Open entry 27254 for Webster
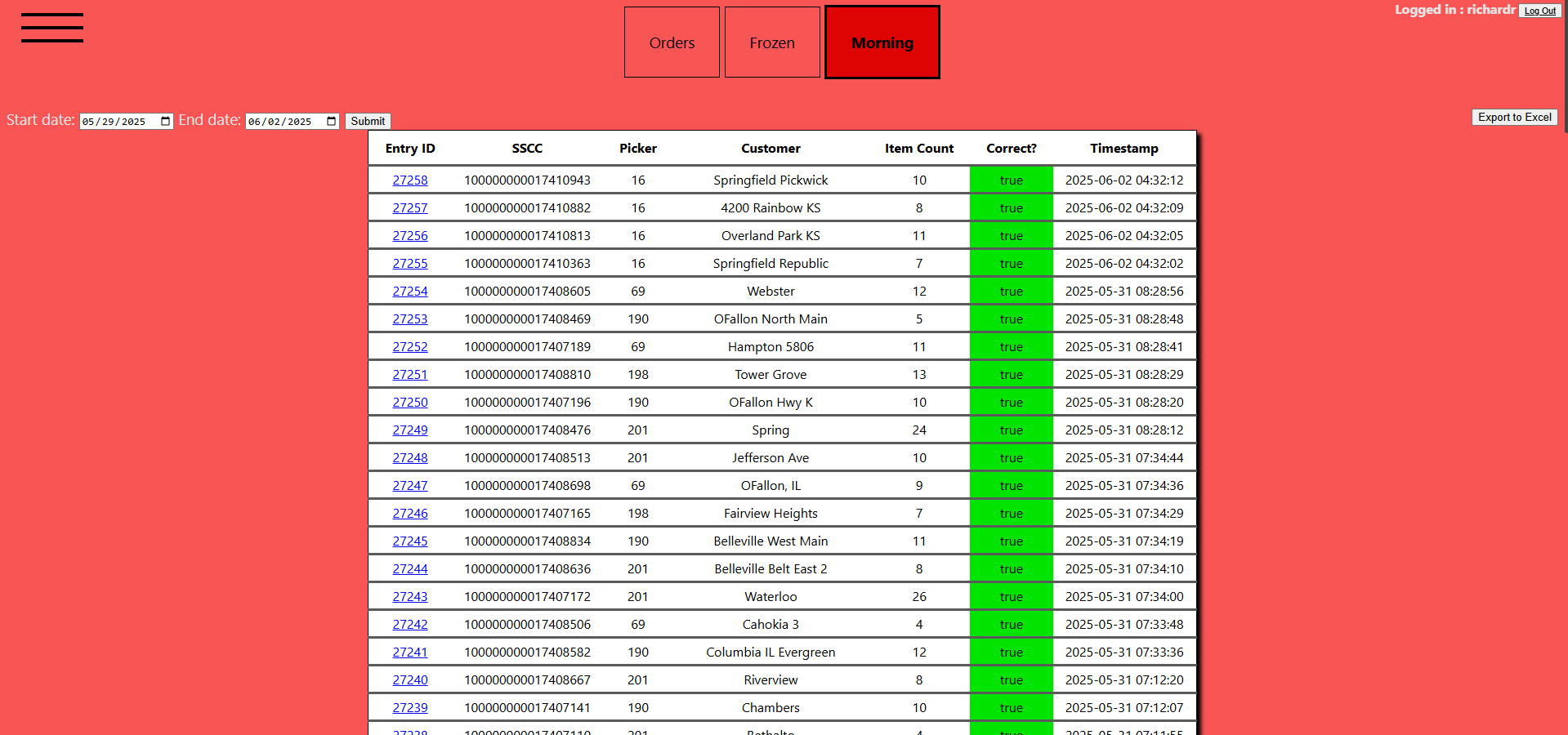This screenshot has width=1568, height=735. pyautogui.click(x=410, y=292)
